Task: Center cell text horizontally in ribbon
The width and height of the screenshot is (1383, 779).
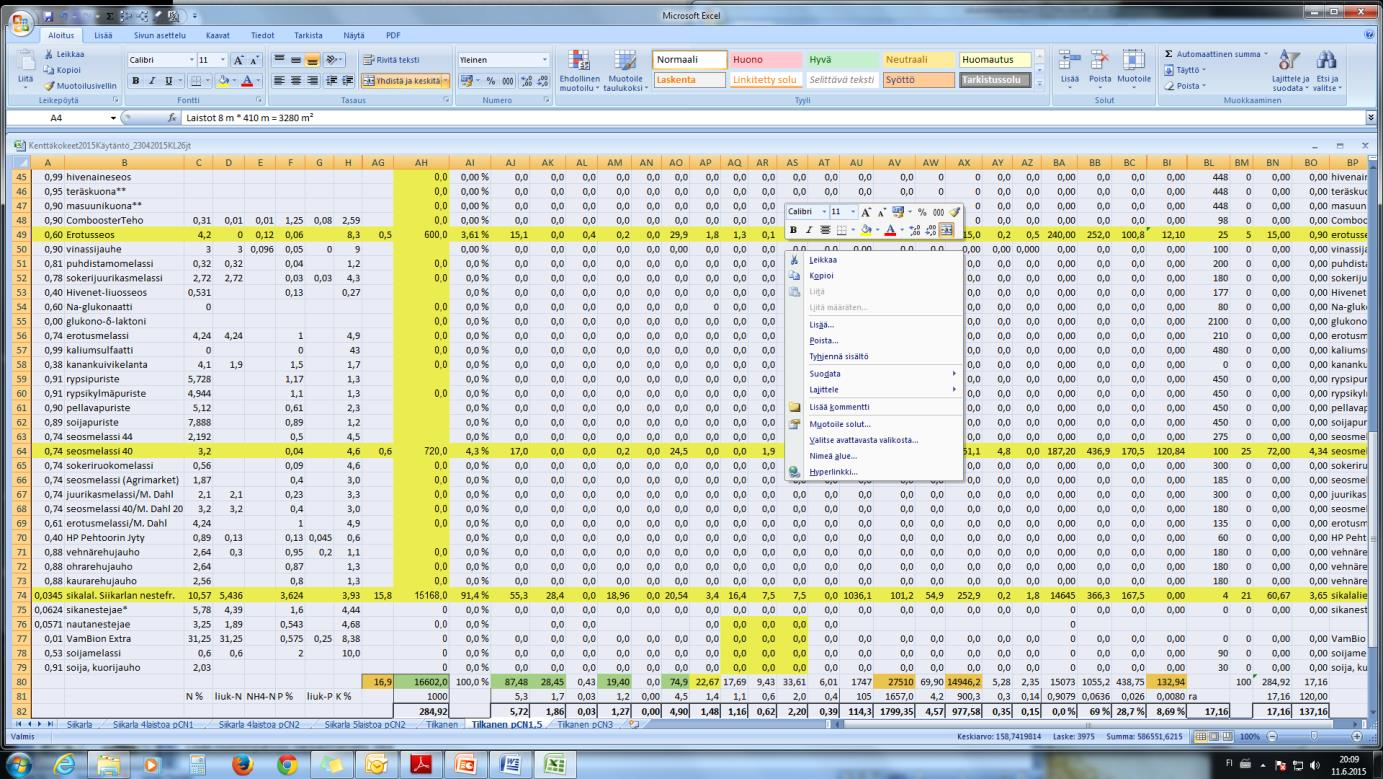Action: tap(295, 81)
